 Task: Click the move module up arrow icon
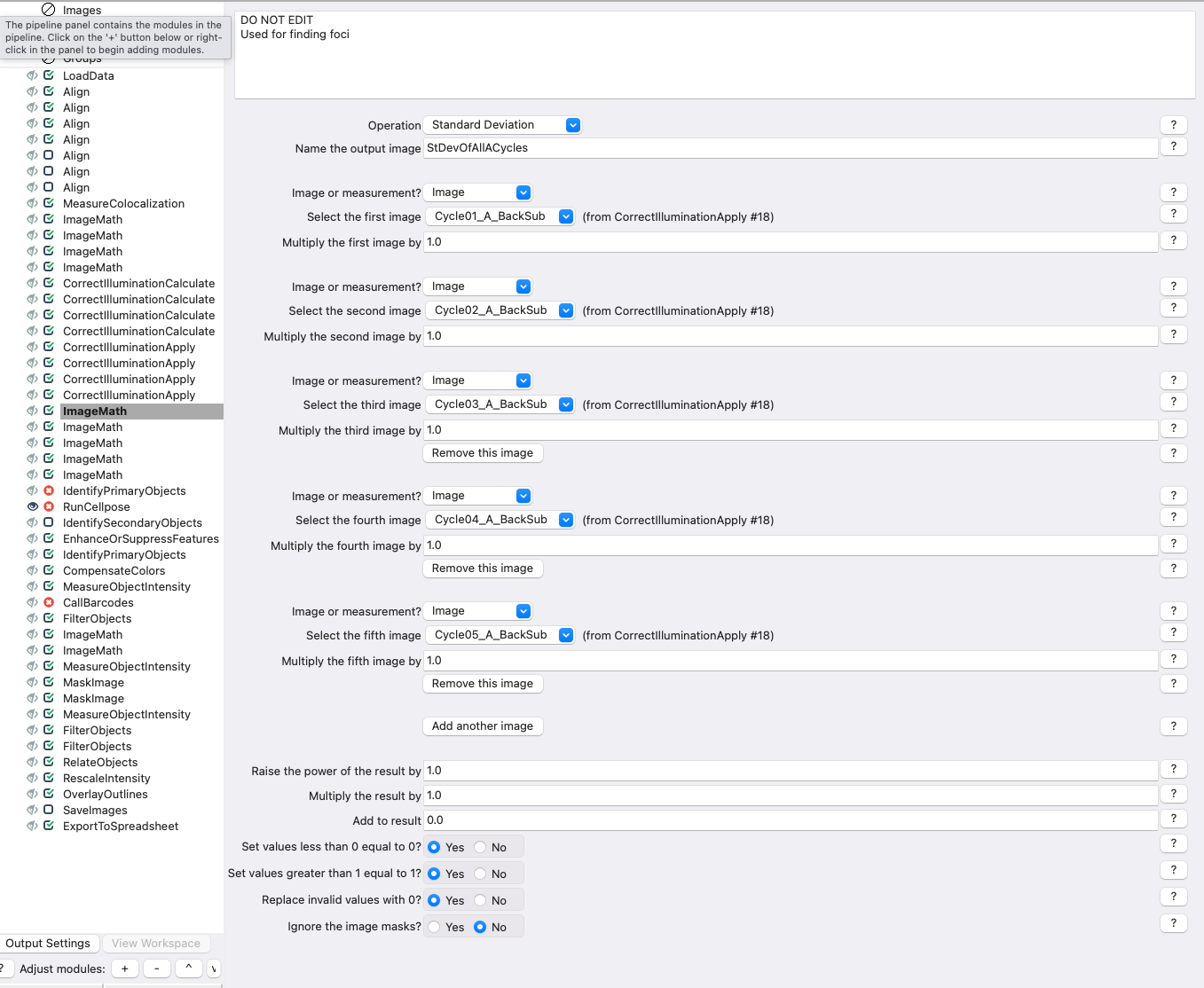[x=188, y=968]
